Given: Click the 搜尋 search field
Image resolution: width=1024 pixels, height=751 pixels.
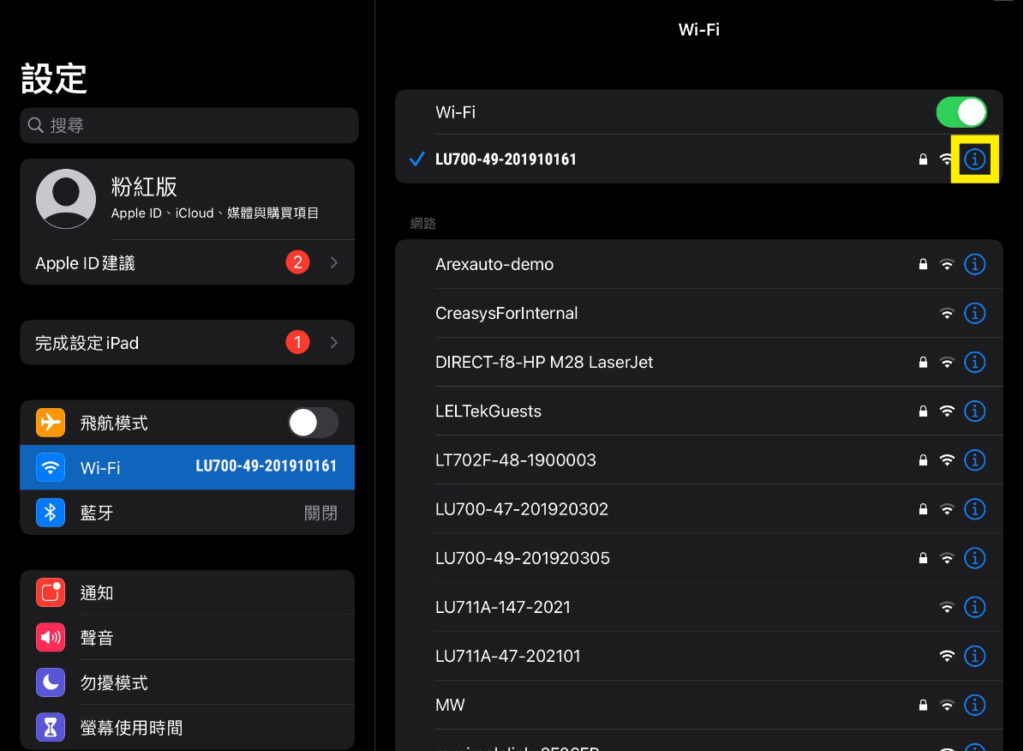Looking at the screenshot, I should 189,126.
